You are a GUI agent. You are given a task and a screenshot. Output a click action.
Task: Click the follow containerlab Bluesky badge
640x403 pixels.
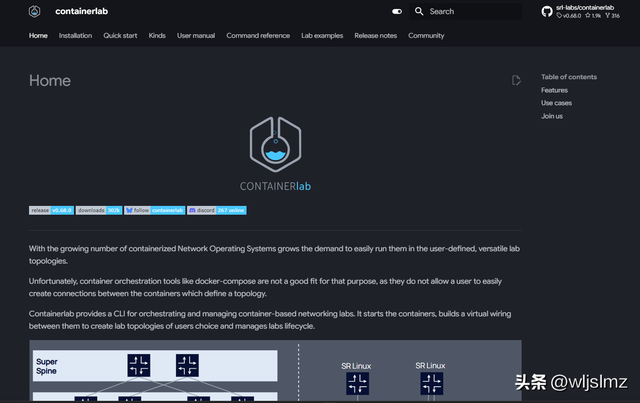154,210
